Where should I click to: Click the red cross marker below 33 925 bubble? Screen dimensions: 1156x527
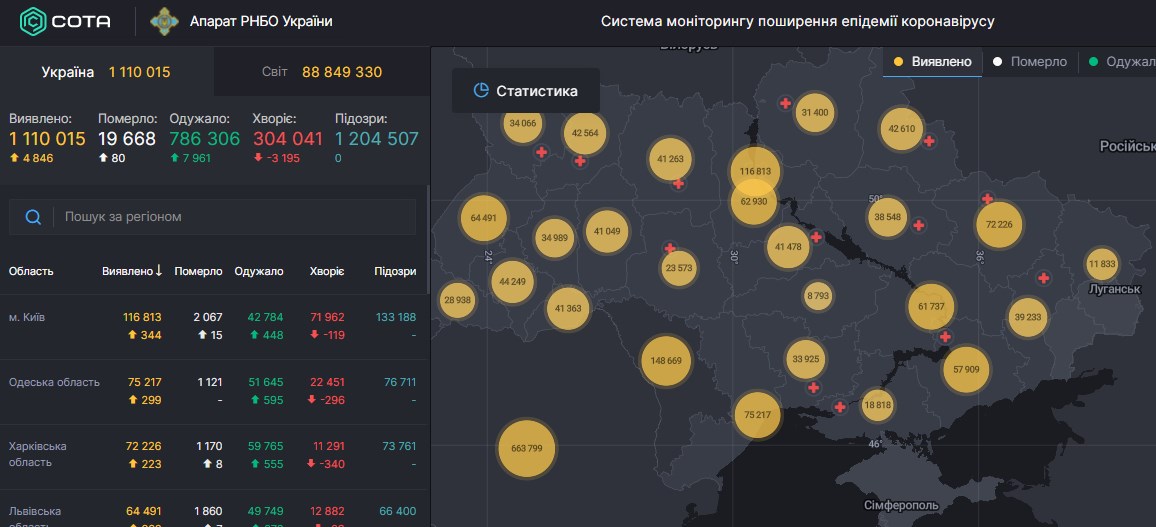[x=813, y=388]
